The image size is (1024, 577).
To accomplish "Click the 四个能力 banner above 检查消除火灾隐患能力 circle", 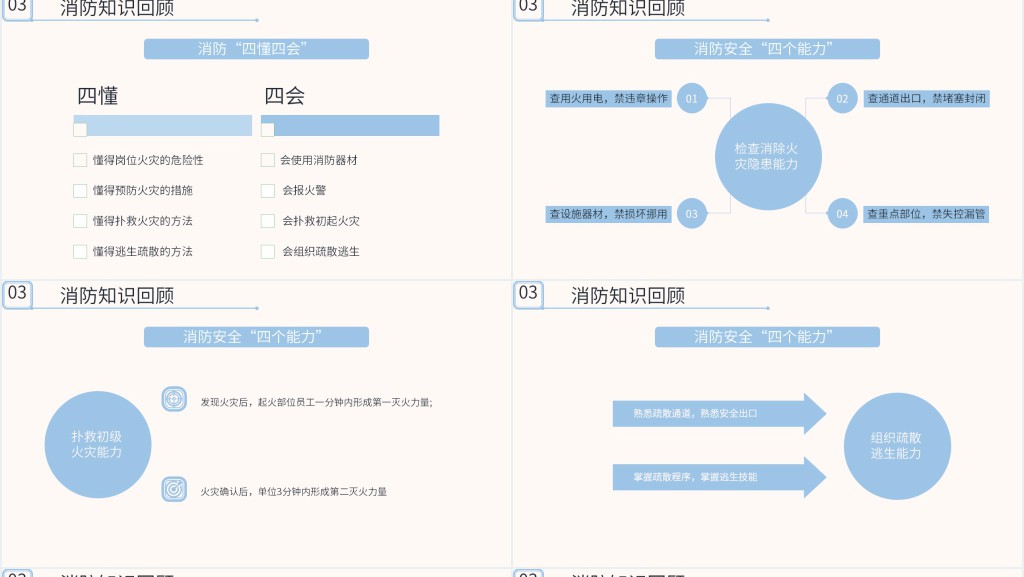I will coord(767,49).
